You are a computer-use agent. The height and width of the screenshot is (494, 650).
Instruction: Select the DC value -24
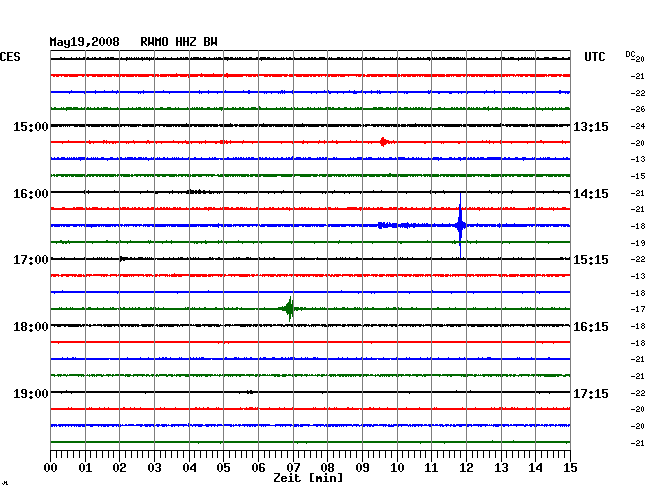pyautogui.click(x=638, y=126)
